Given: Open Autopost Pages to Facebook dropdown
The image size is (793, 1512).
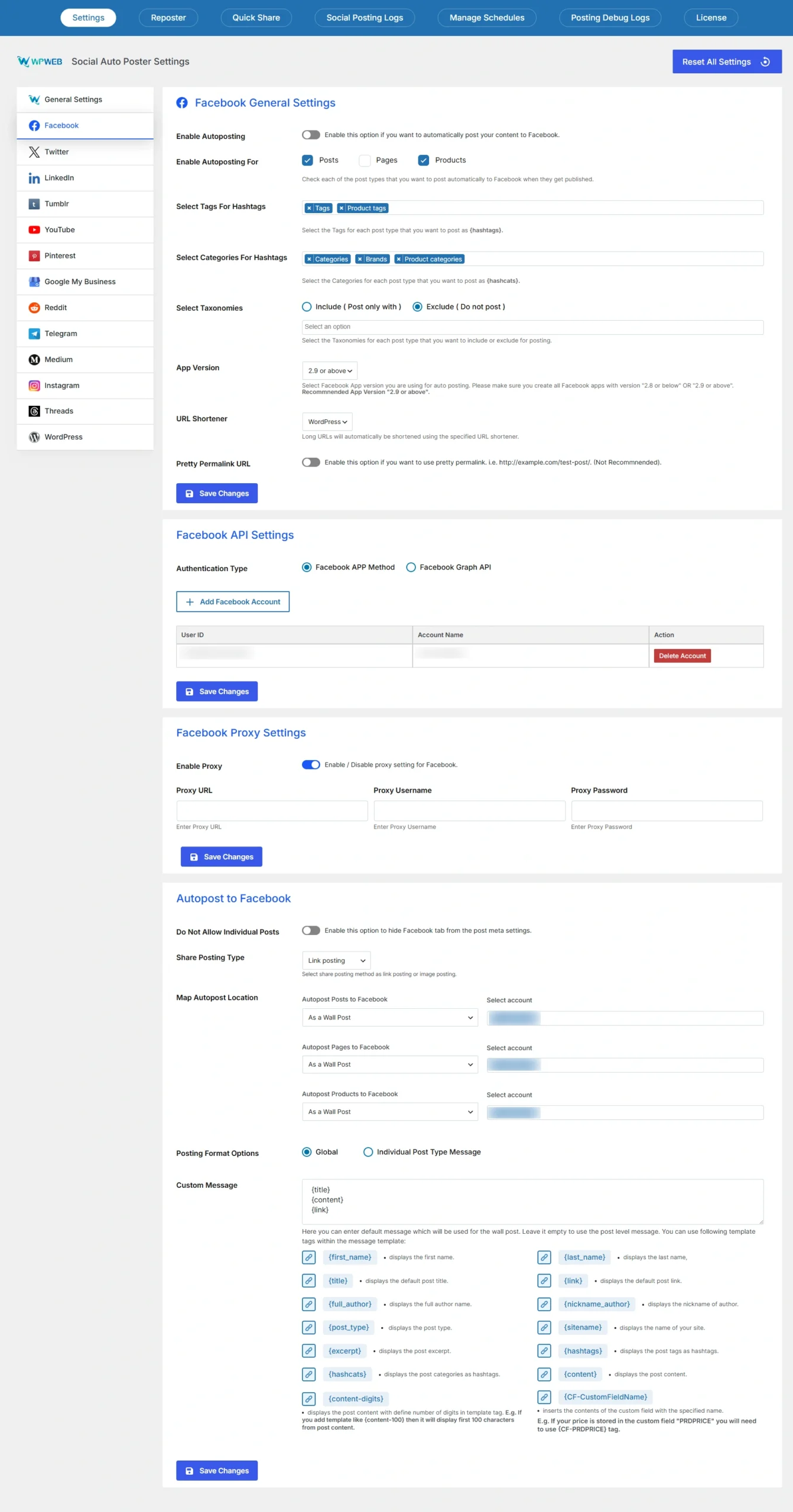Looking at the screenshot, I should point(390,1065).
